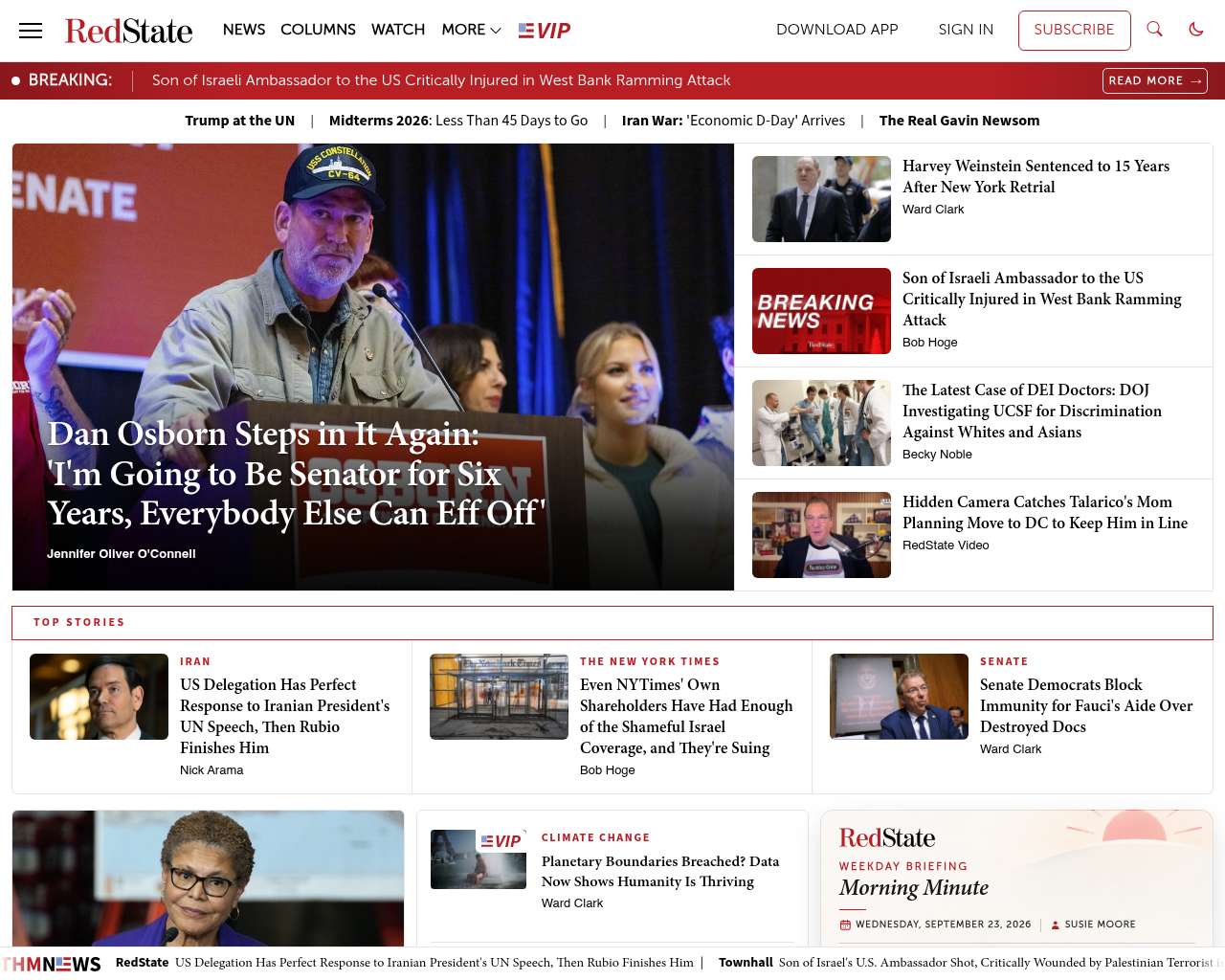1225x980 pixels.
Task: Click the THMNEWS ticker logo
Action: tap(52, 964)
